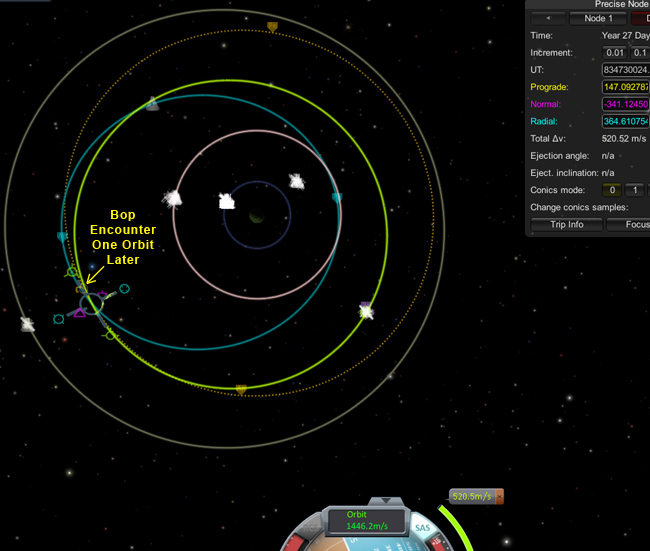Image resolution: width=650 pixels, height=551 pixels.
Task: Choose conics mode 1
Action: click(x=635, y=190)
